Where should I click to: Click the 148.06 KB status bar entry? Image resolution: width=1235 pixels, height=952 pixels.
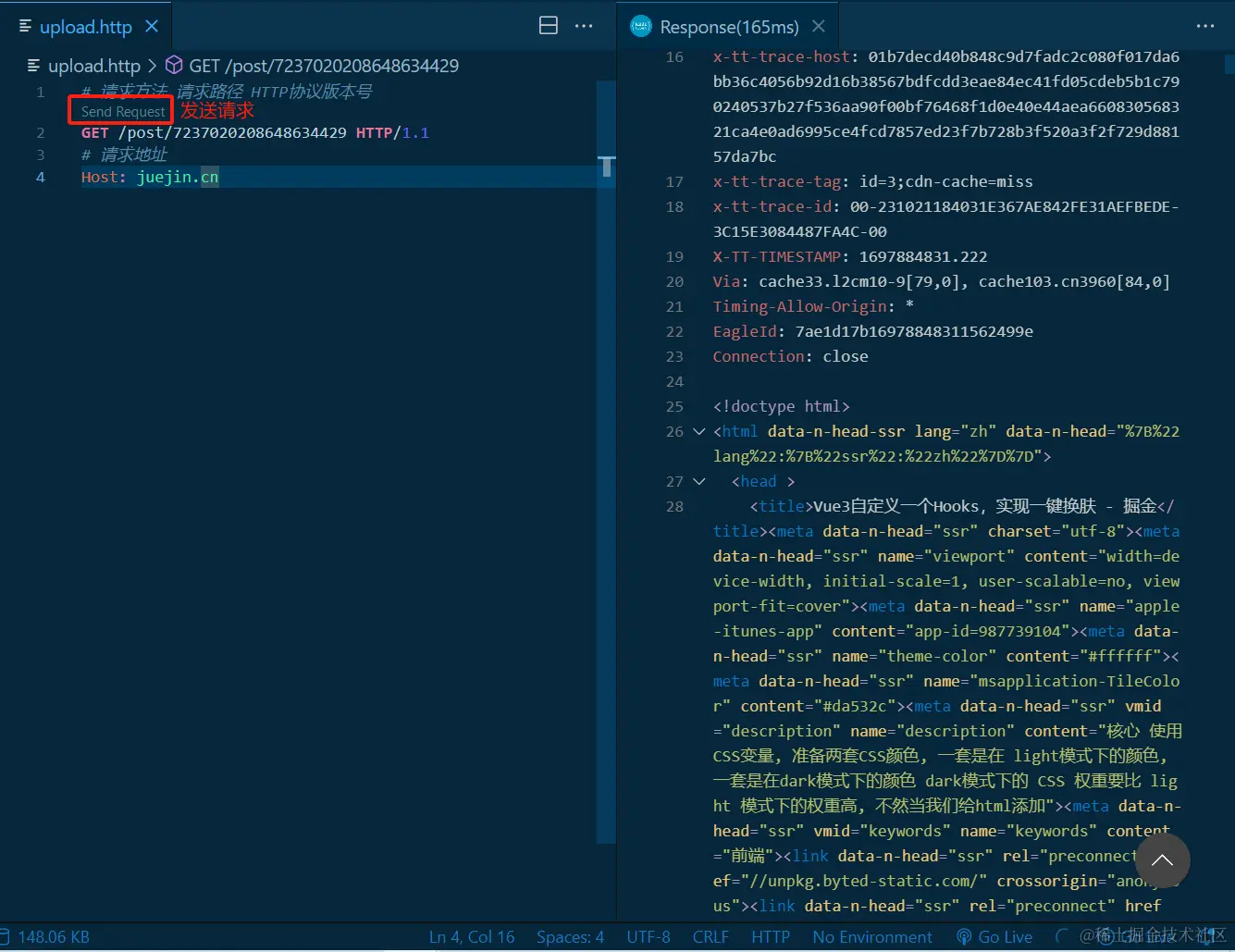(x=54, y=937)
